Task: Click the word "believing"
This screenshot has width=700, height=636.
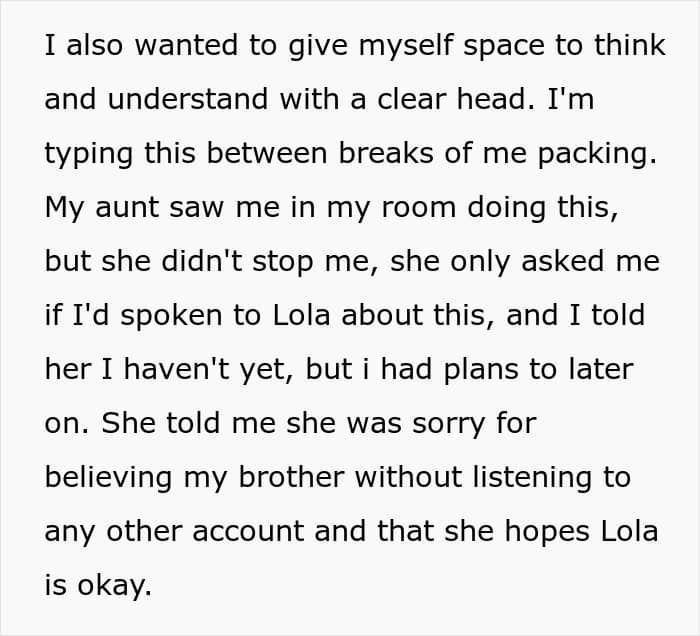Action: tap(108, 477)
